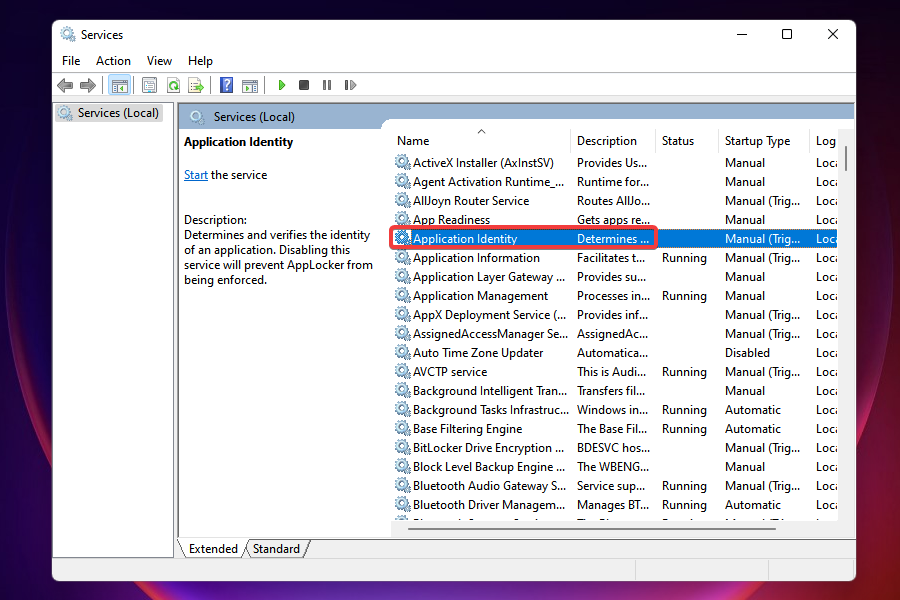This screenshot has width=900, height=600.
Task: Select Background Intelligent Transfer service name
Action: coord(490,390)
